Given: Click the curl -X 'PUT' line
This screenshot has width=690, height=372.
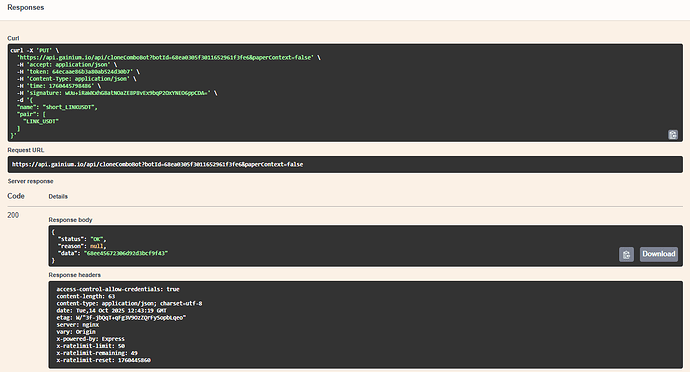Looking at the screenshot, I should 34,51.
